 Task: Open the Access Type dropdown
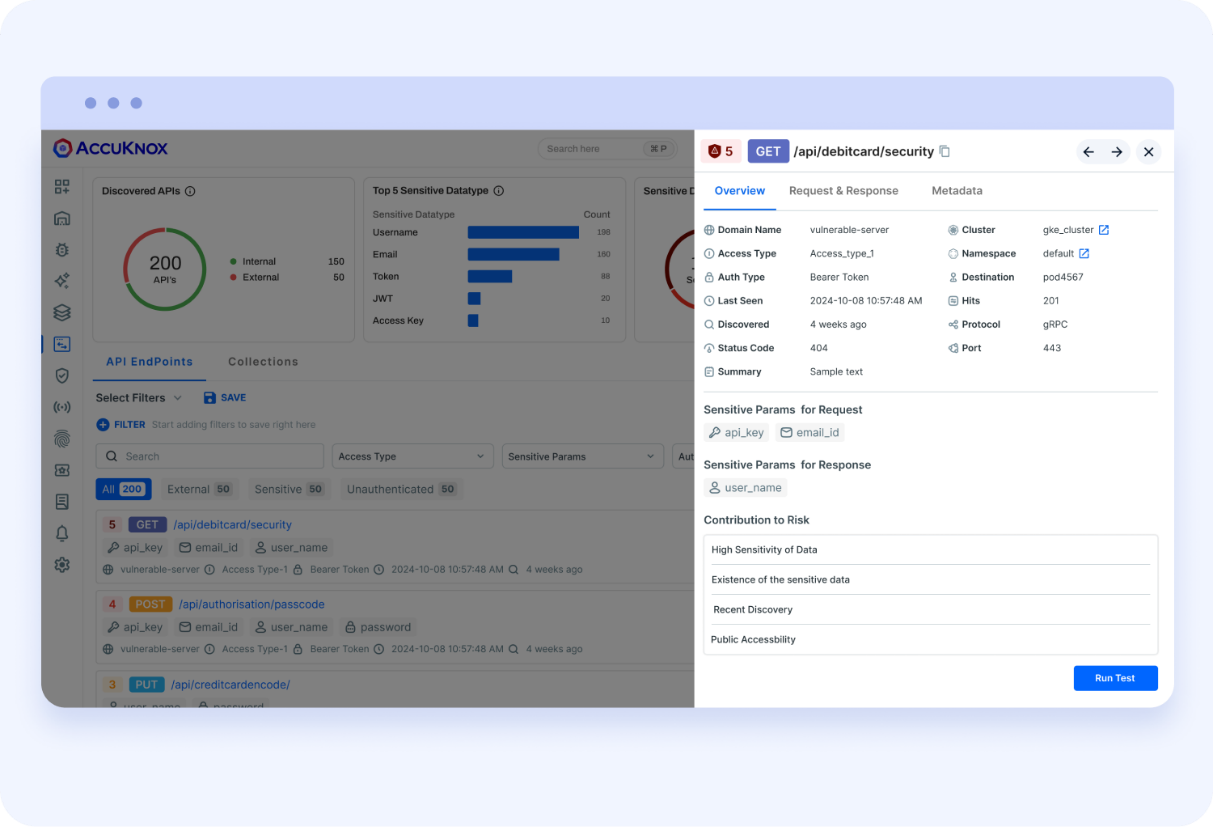click(x=412, y=456)
